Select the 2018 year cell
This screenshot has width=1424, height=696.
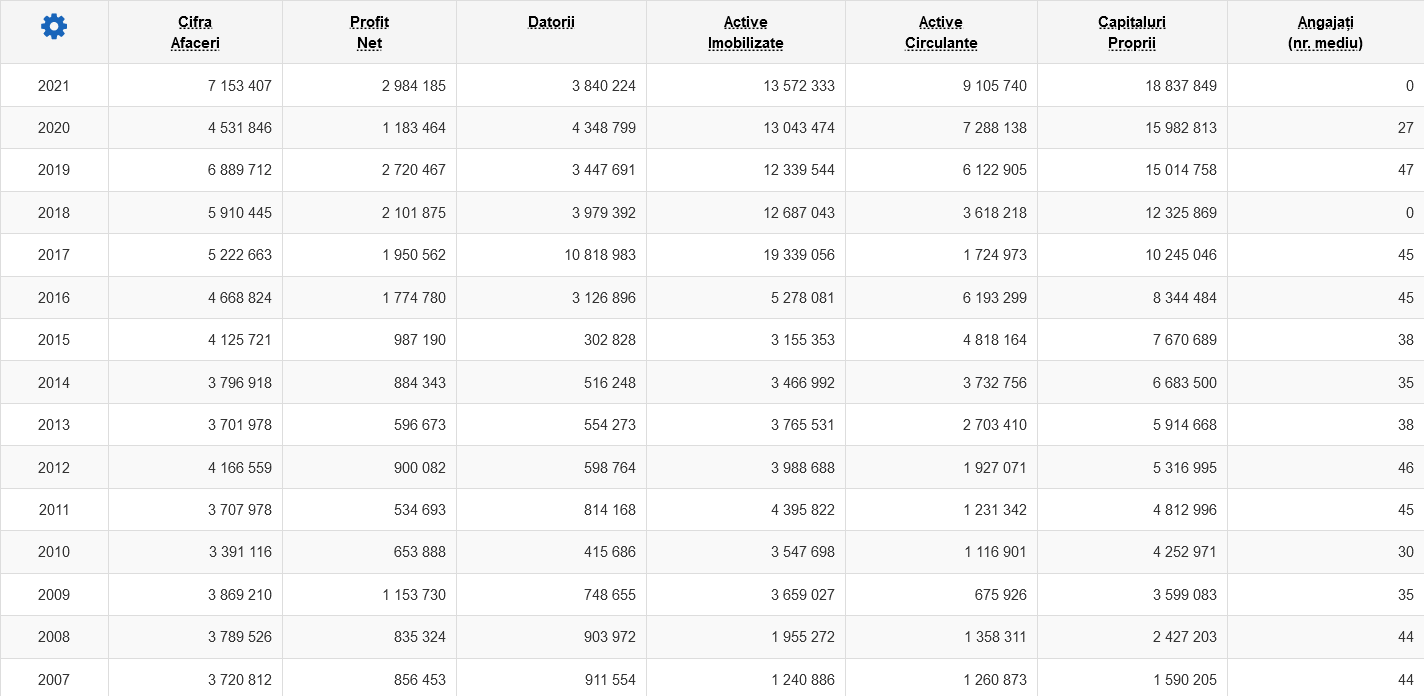pyautogui.click(x=54, y=213)
